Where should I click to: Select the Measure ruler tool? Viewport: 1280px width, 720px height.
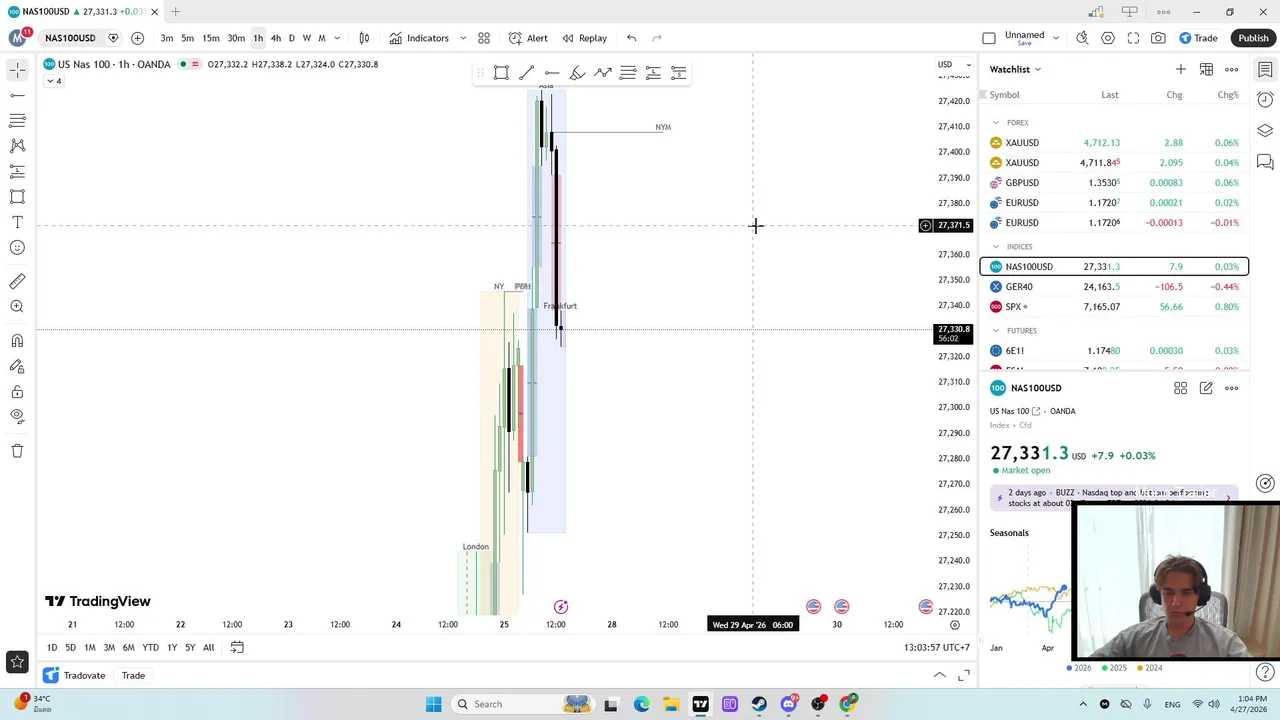[17, 281]
